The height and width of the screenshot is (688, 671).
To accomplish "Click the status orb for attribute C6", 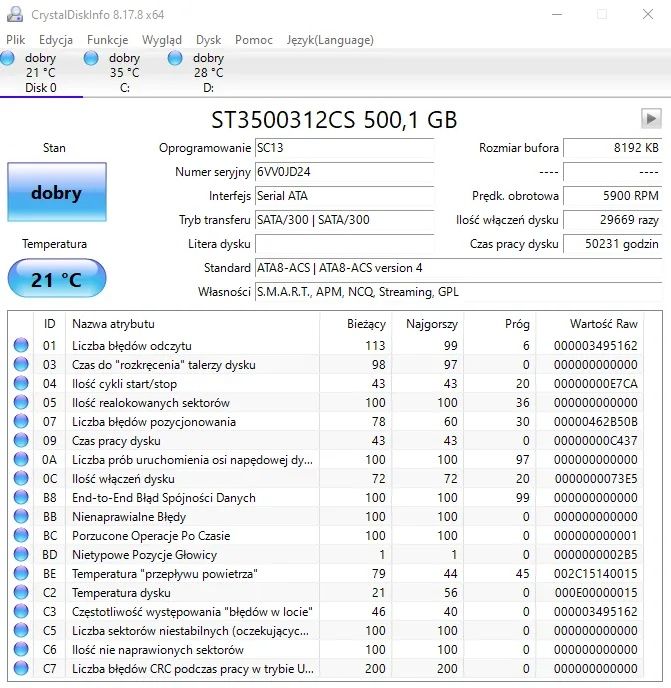I will coord(21,649).
